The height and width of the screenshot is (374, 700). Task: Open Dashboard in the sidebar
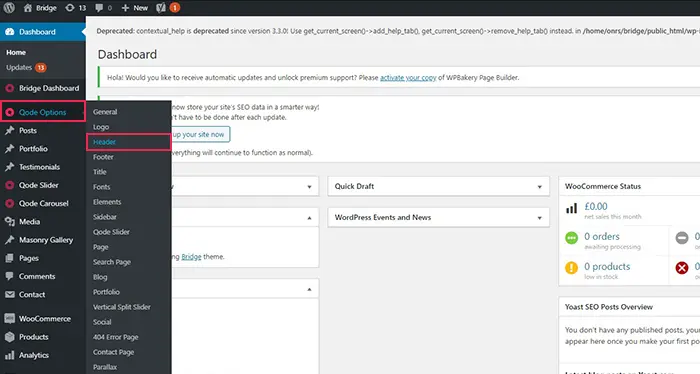[43, 32]
